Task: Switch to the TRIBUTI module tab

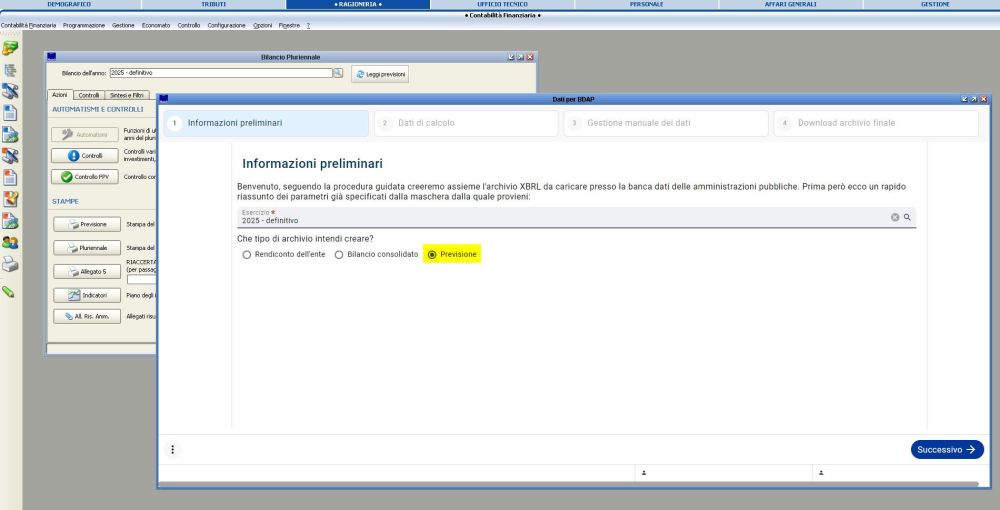Action: click(214, 4)
